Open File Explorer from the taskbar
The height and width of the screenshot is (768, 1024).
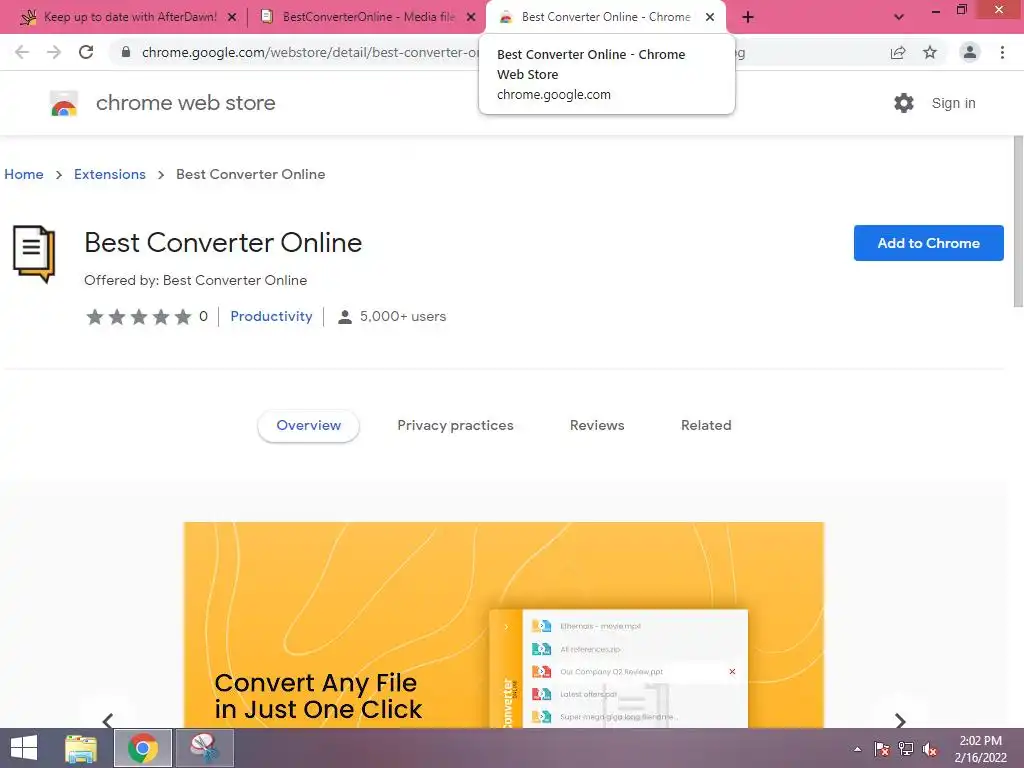point(81,748)
